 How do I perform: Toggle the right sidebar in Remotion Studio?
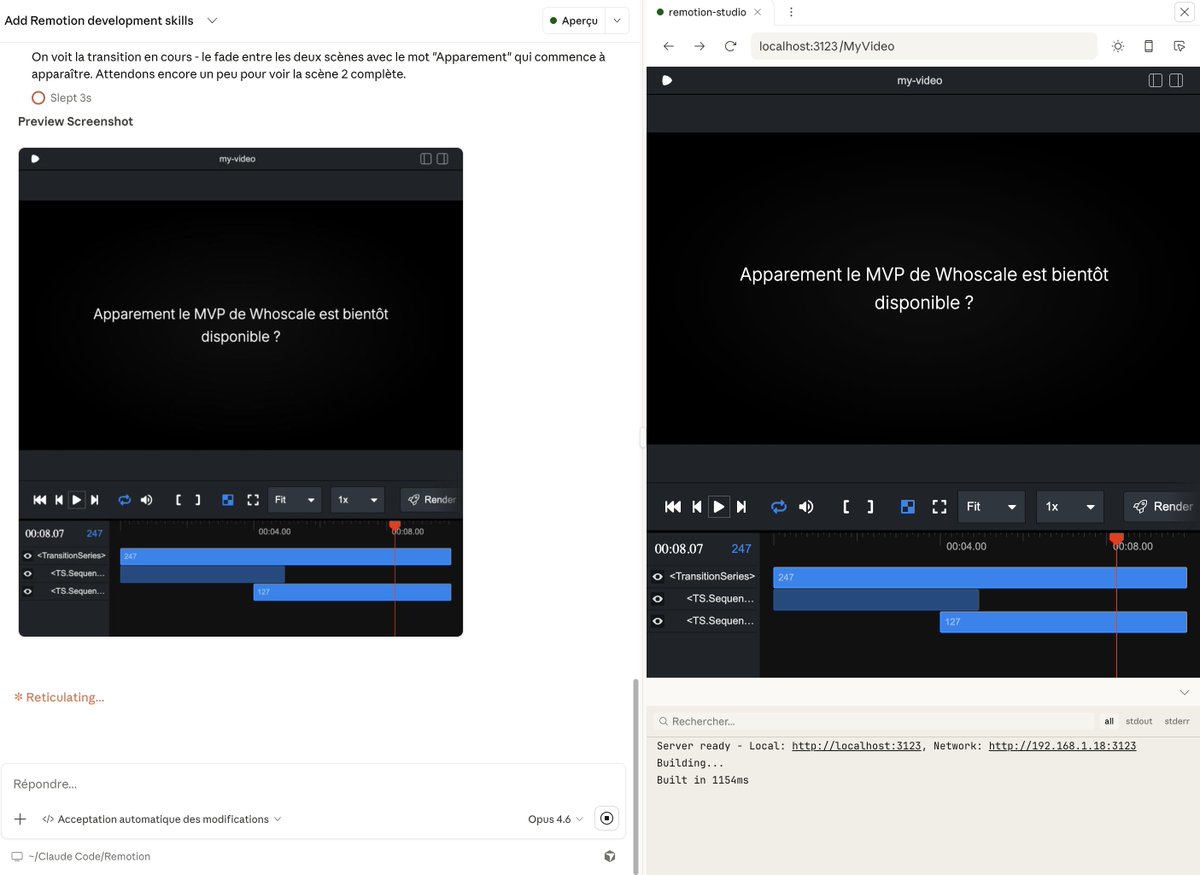point(1174,80)
